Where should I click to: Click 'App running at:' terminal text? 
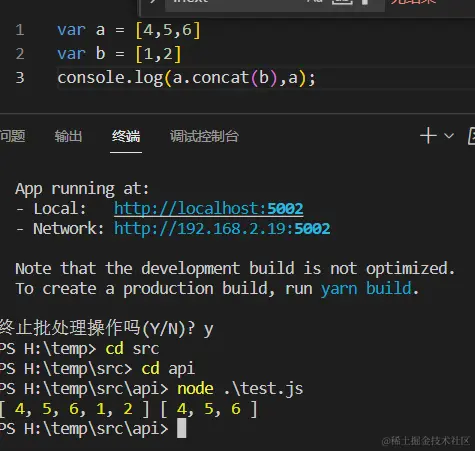(82, 189)
